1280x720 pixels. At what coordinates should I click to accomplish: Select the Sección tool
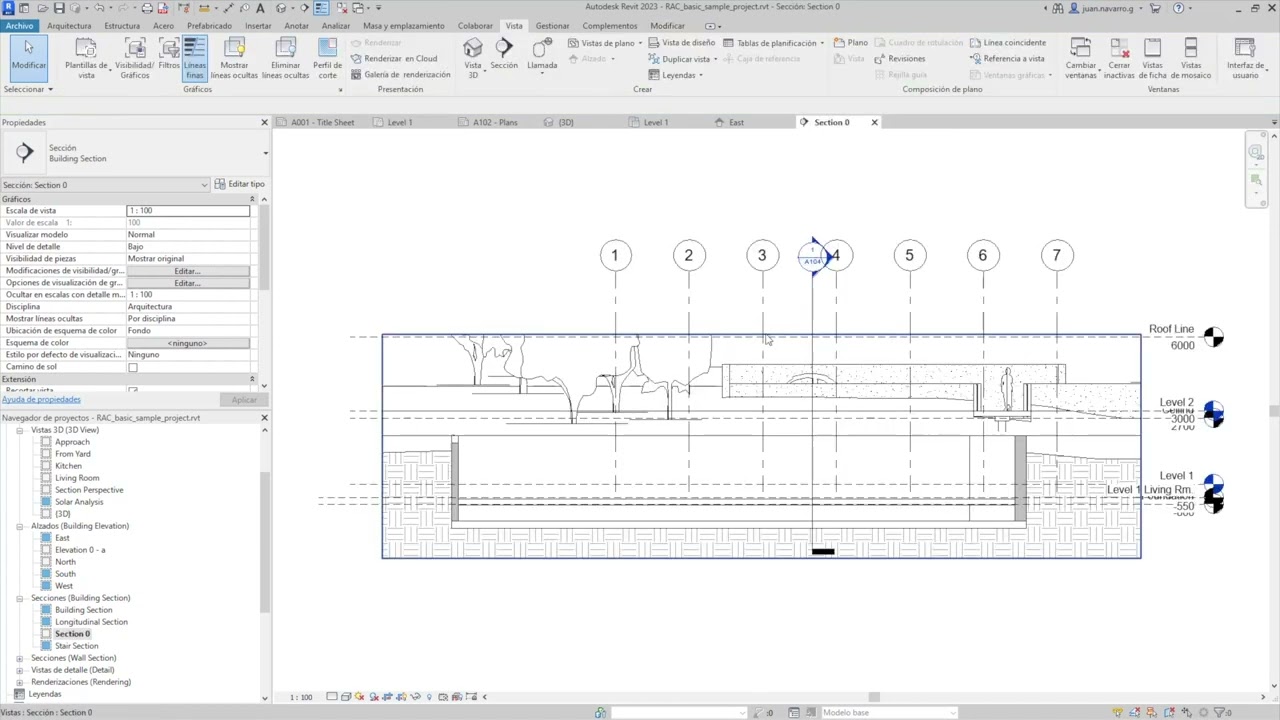point(504,54)
